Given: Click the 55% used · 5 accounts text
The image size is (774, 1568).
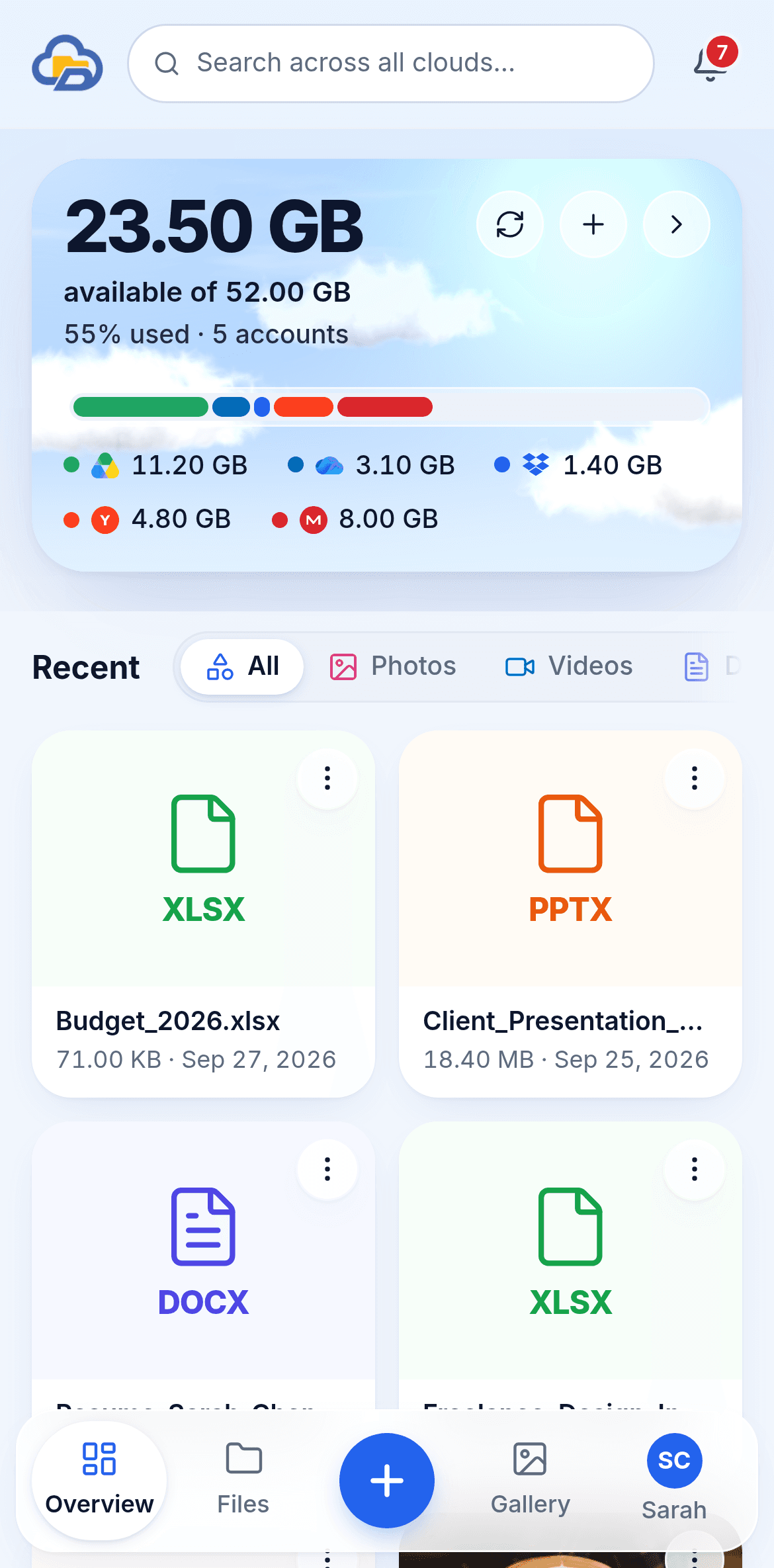Looking at the screenshot, I should tap(206, 334).
